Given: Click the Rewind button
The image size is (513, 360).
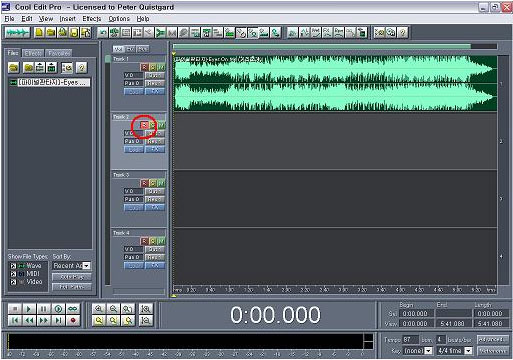Looking at the screenshot, I should [29, 320].
